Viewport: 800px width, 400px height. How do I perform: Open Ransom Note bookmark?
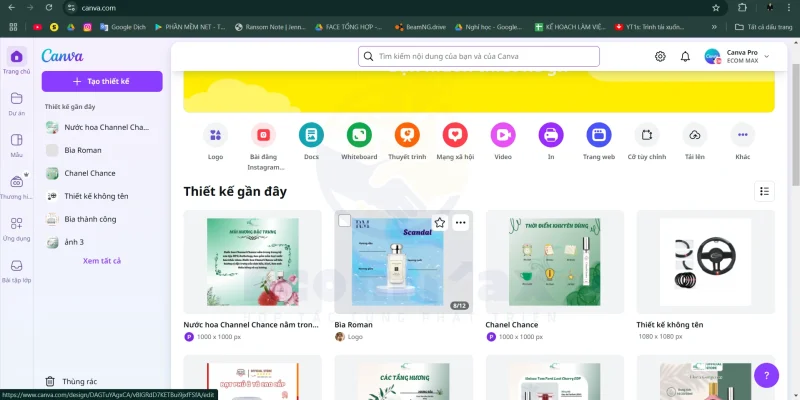point(270,27)
